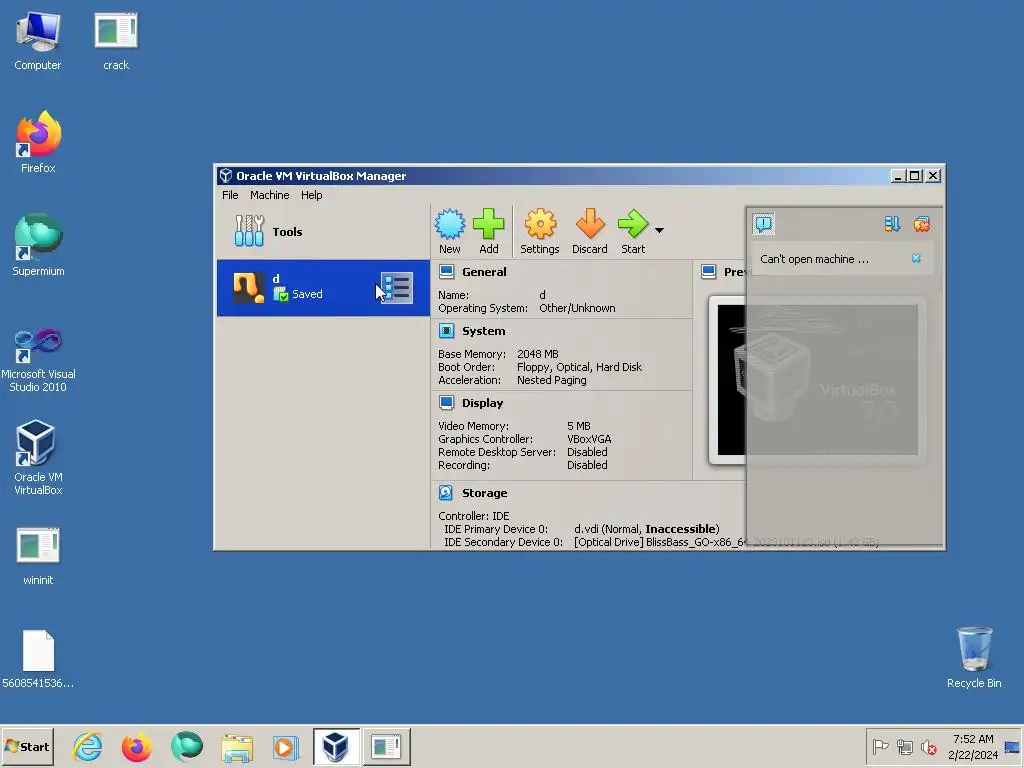Click the Remote Desktop Server Disabled value
This screenshot has width=1024, height=768.
[587, 452]
